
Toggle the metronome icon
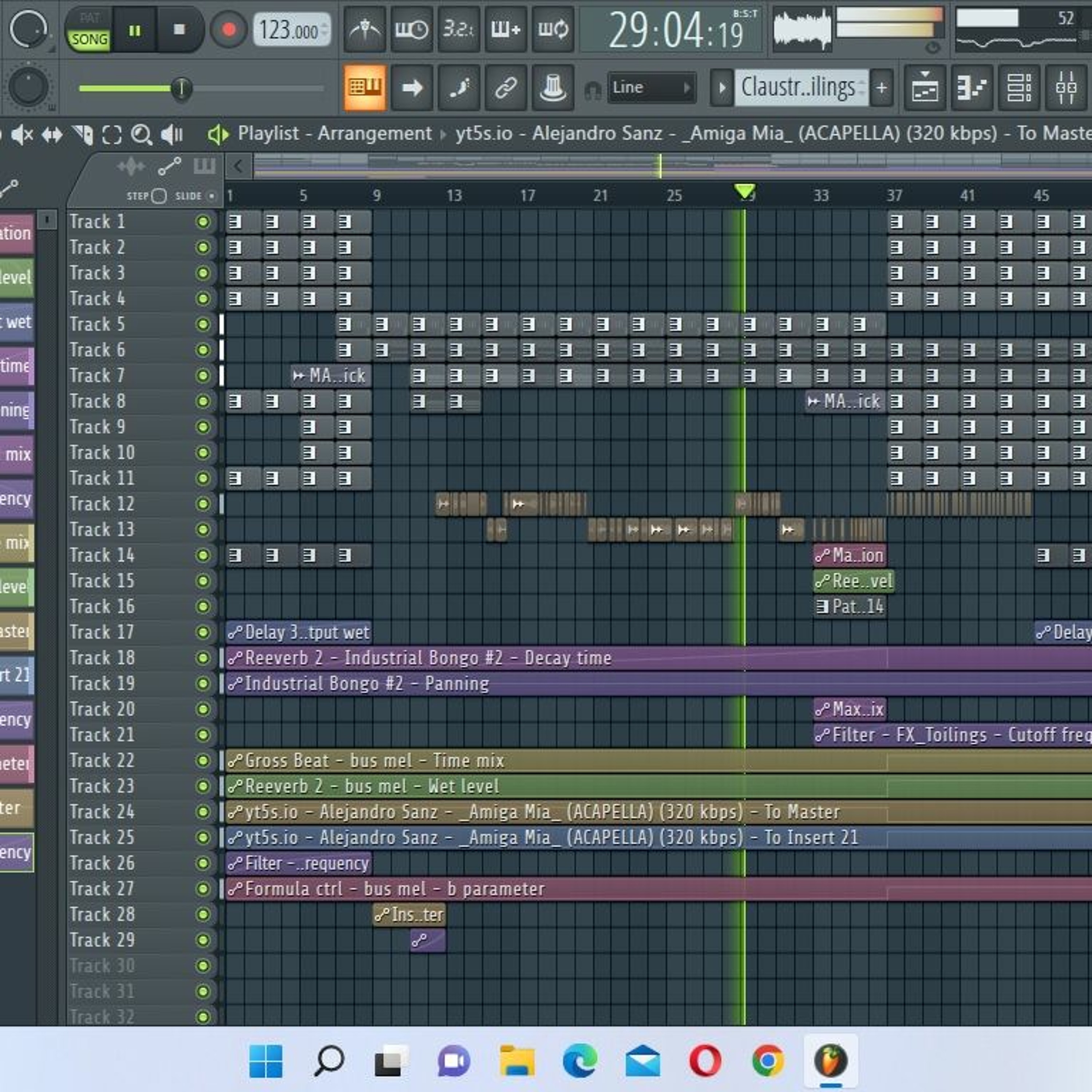point(365,29)
